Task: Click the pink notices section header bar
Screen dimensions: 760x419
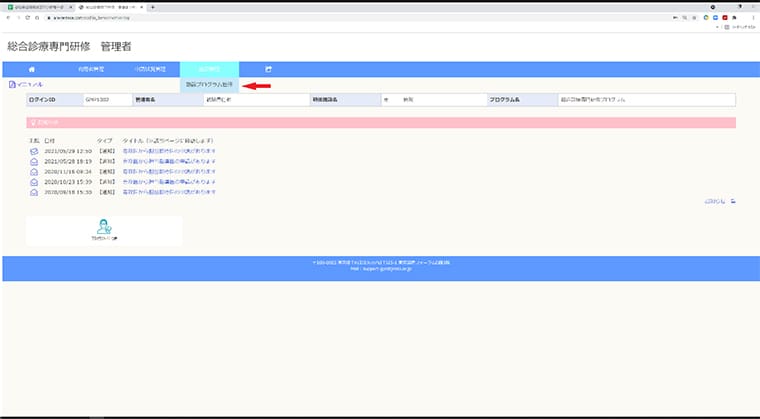Action: click(x=381, y=123)
